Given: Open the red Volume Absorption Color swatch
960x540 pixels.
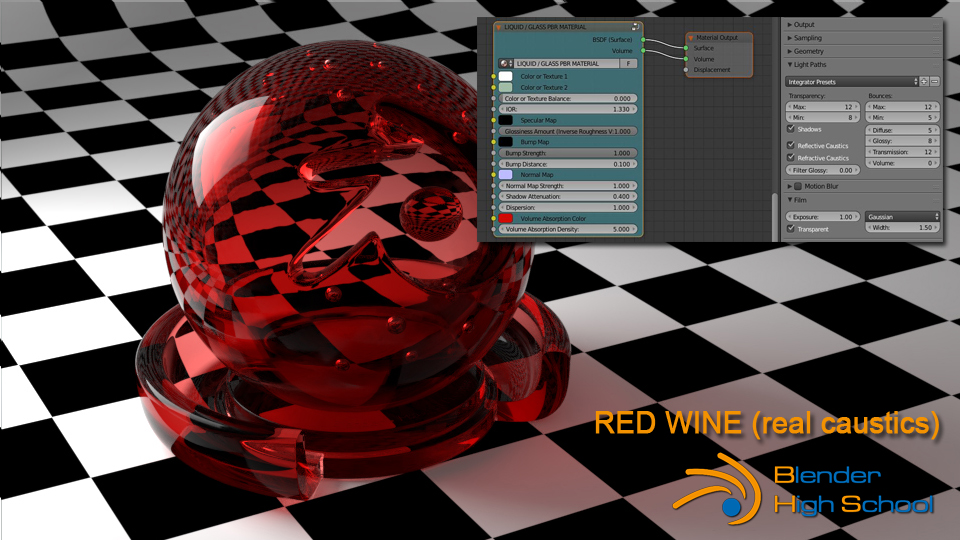Looking at the screenshot, I should pyautogui.click(x=506, y=219).
